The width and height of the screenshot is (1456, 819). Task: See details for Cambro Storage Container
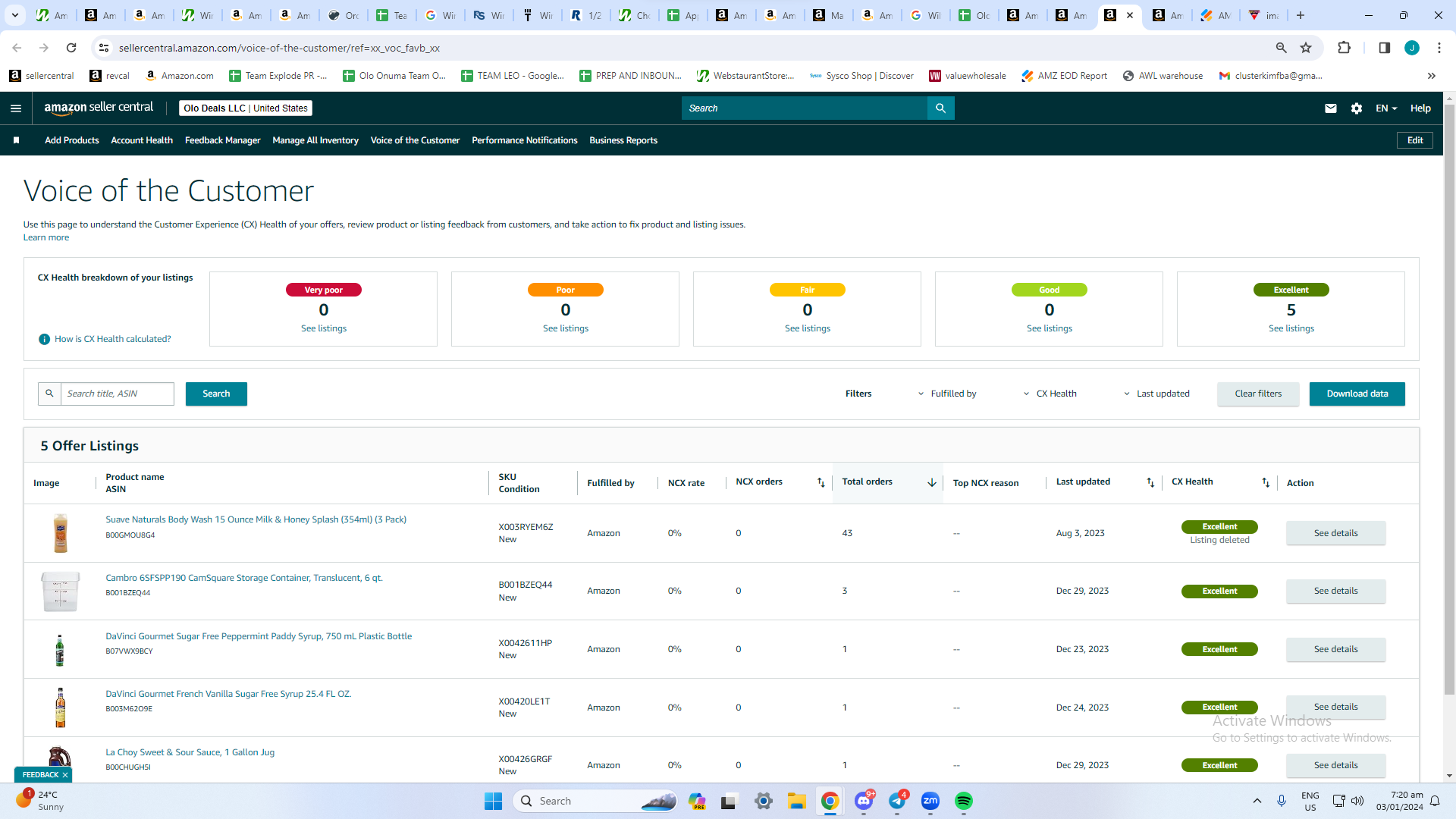point(1336,591)
